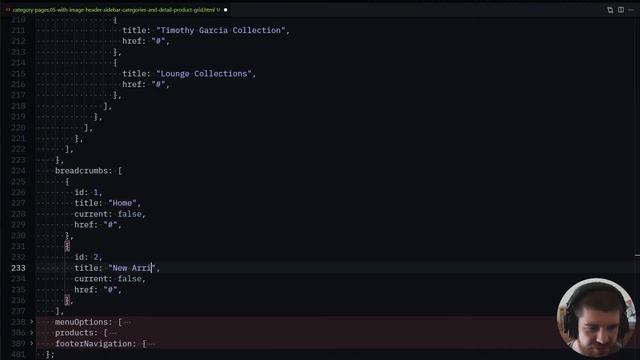The width and height of the screenshot is (640, 360).
Task: Click current: false on line 228
Action: click(x=110, y=214)
